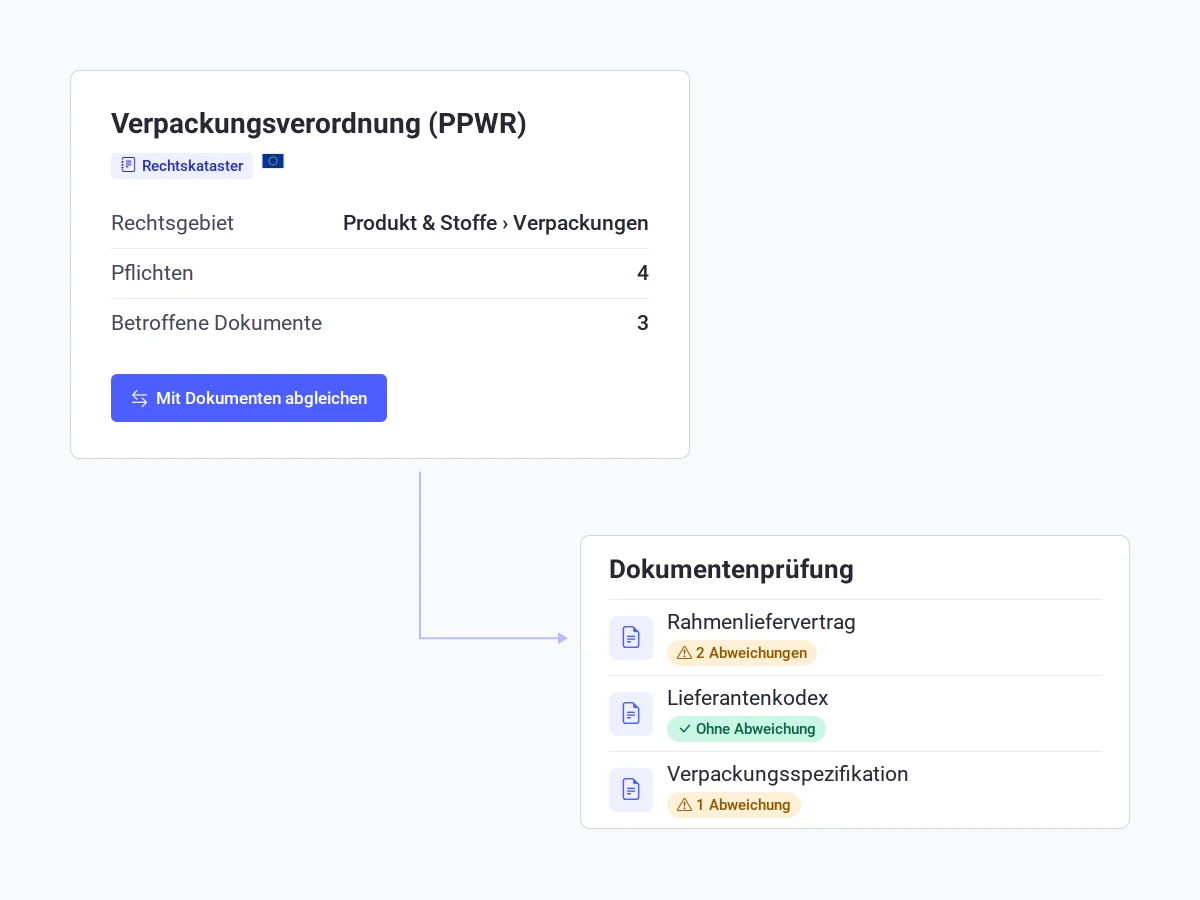Click the EU flag icon
Screen dimensions: 1200x900
[x=273, y=161]
